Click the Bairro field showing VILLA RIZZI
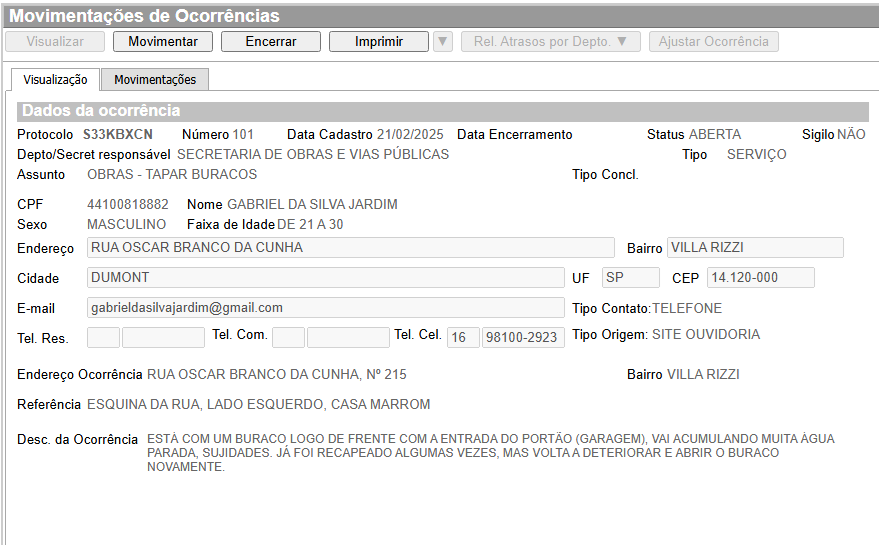Viewport: 879px width, 545px height. tap(755, 248)
